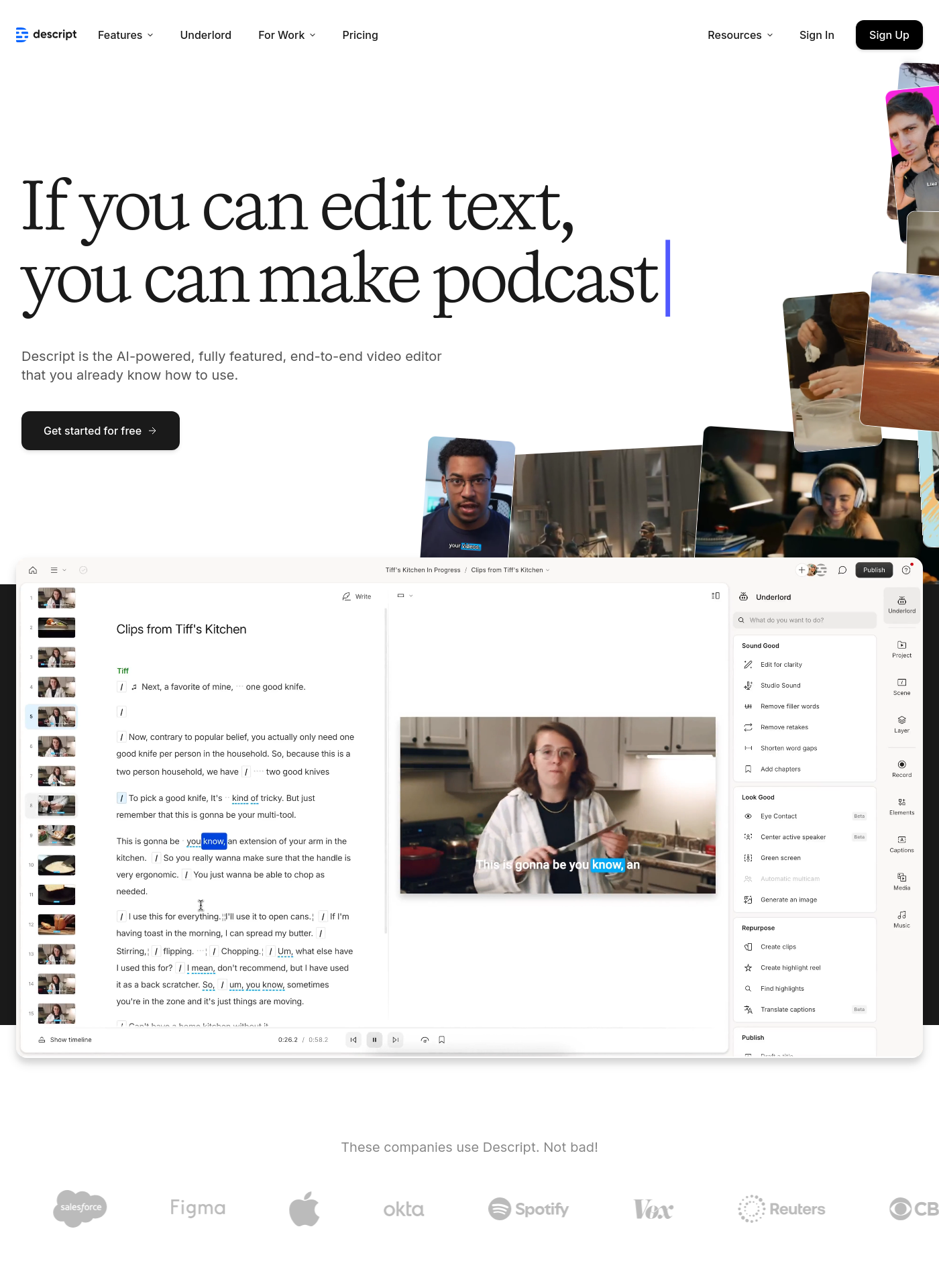
Task: Click the Descript logo in the header
Action: coord(46,35)
